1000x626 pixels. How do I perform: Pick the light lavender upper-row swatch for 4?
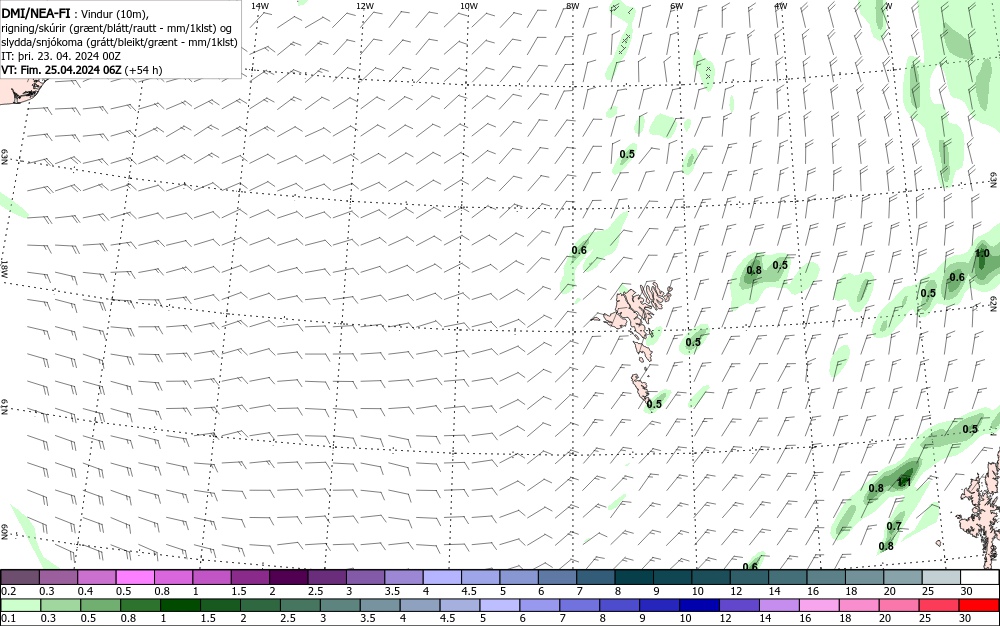(442, 578)
